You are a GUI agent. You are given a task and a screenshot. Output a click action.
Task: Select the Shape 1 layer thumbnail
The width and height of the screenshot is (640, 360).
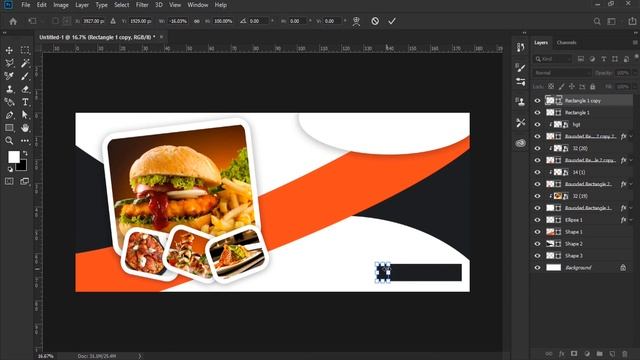coord(550,232)
